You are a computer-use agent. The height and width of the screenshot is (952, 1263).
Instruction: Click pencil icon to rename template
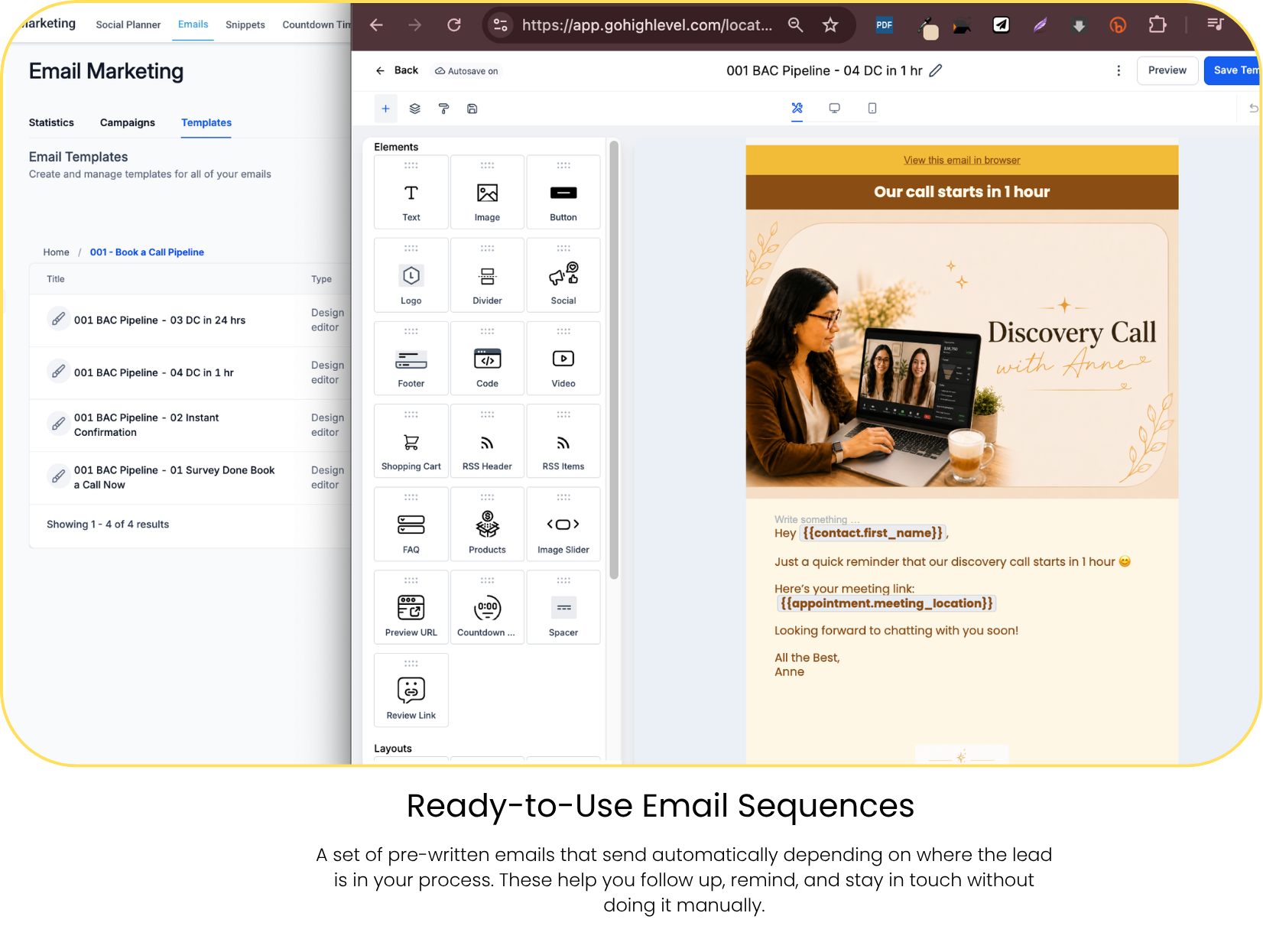pos(936,70)
